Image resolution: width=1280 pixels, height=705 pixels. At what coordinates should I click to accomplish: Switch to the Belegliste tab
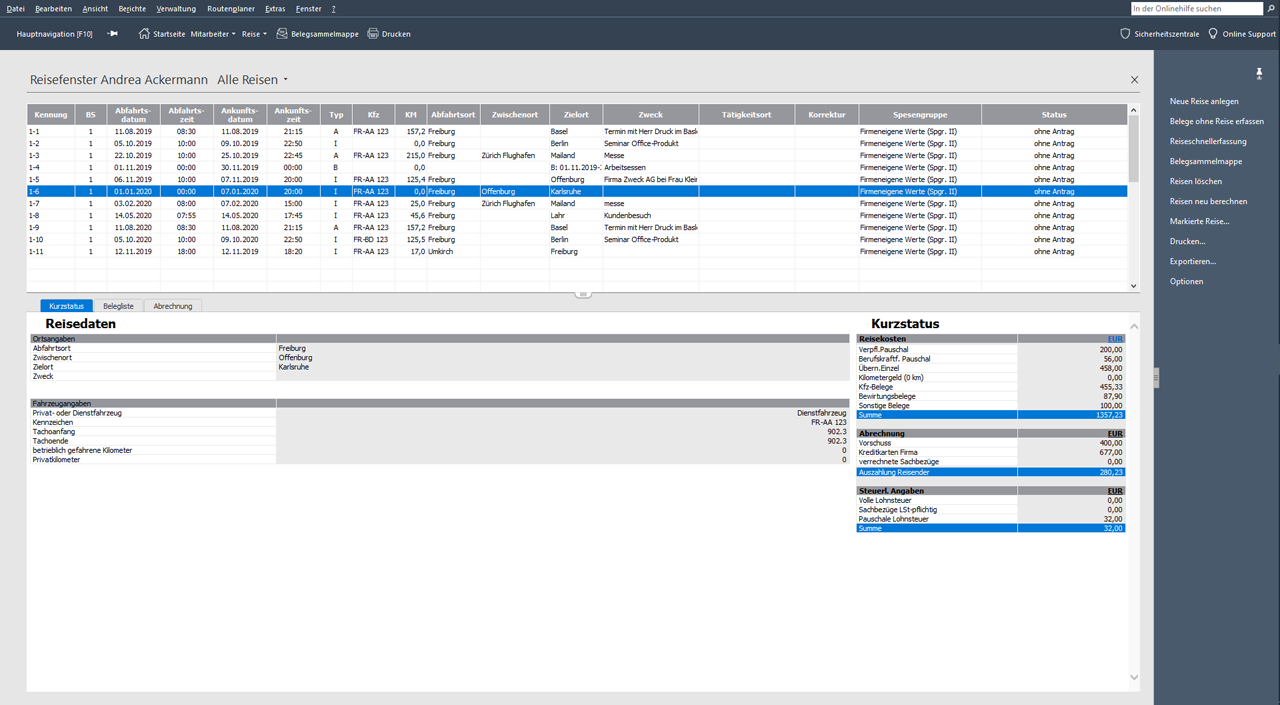pyautogui.click(x=118, y=306)
